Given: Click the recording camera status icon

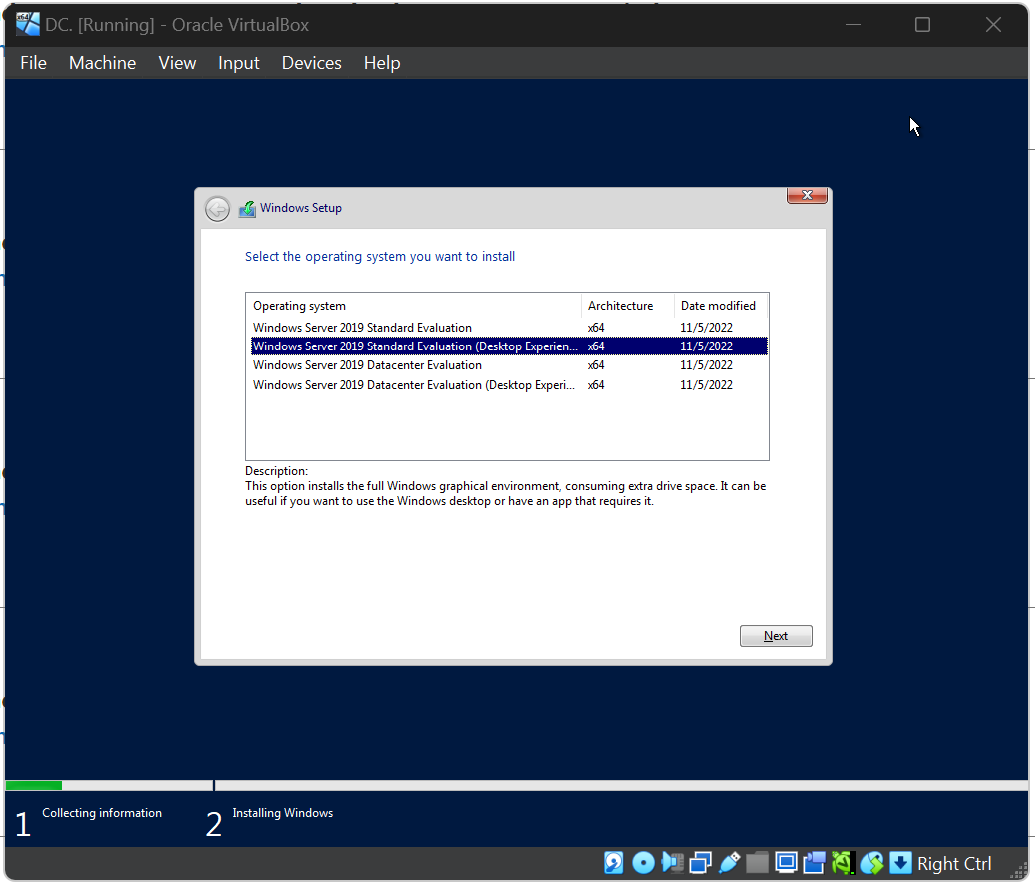Looking at the screenshot, I should click(x=815, y=862).
